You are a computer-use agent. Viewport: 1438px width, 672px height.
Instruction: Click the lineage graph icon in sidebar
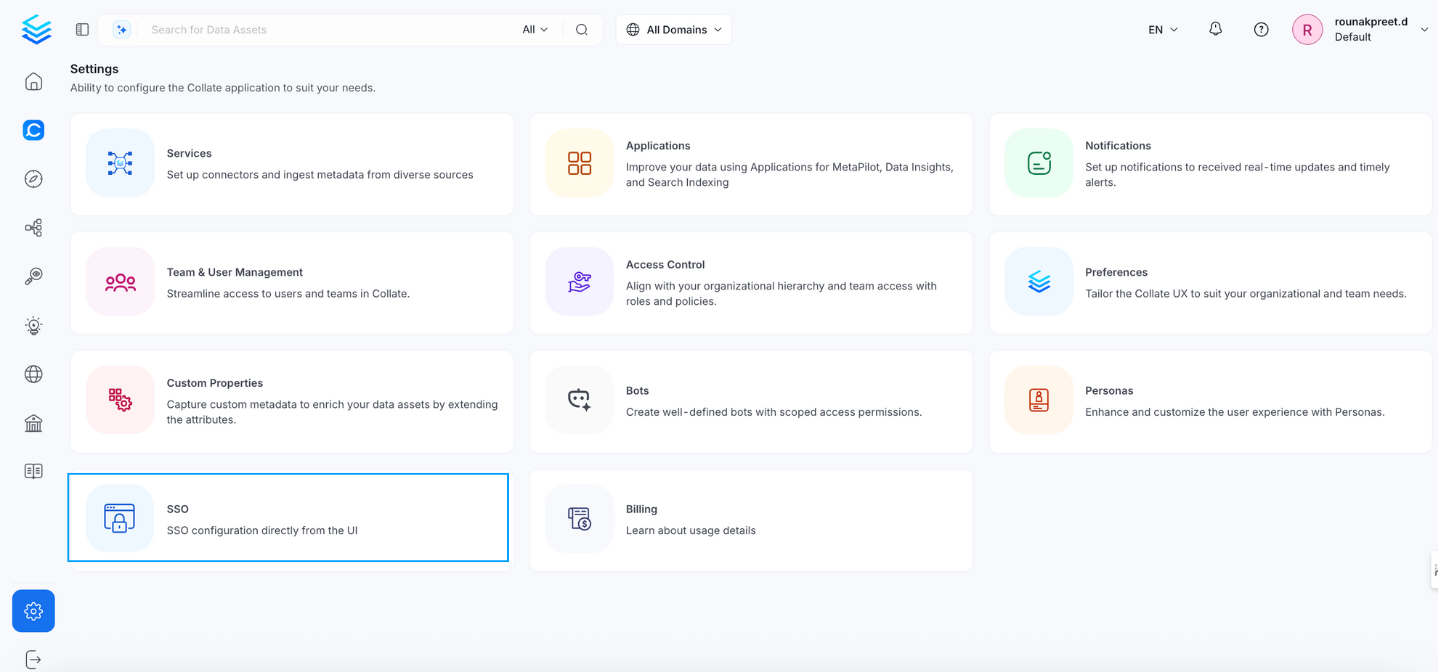pyautogui.click(x=33, y=227)
